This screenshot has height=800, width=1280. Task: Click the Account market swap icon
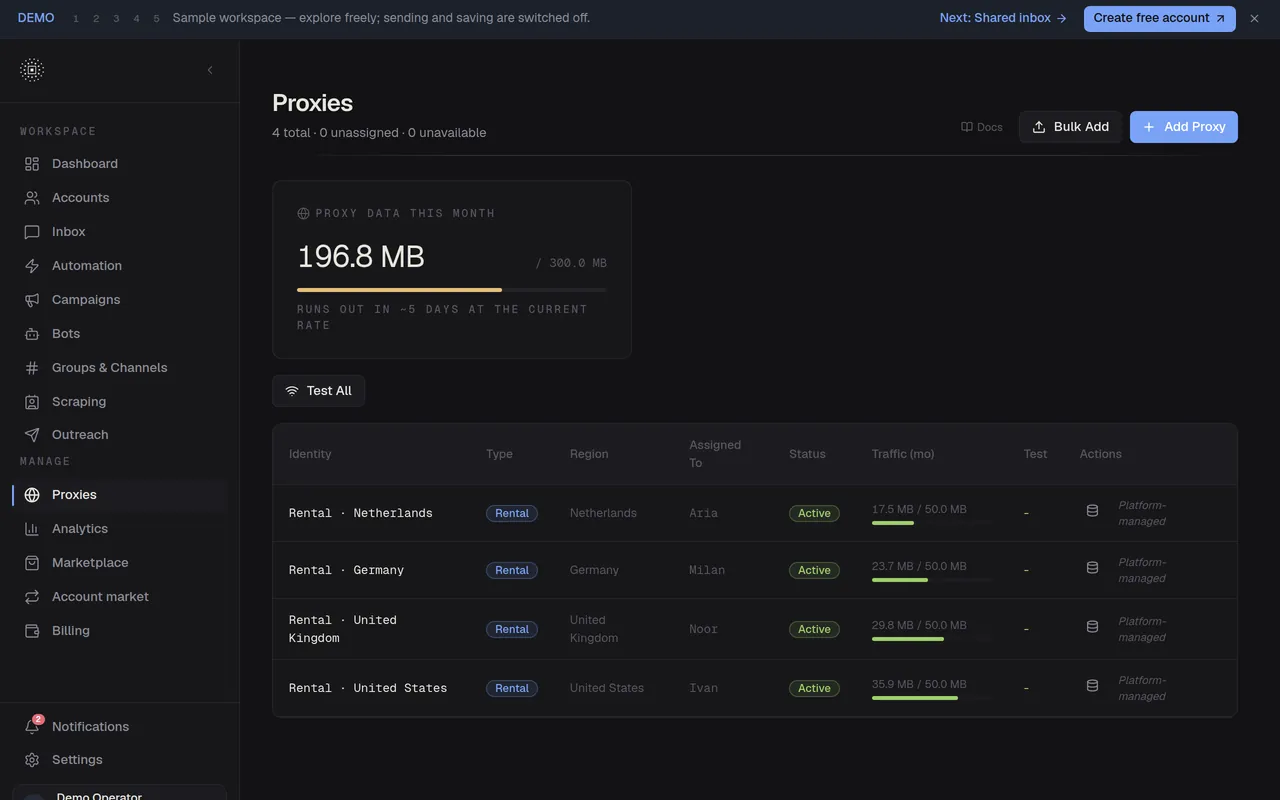(x=32, y=597)
